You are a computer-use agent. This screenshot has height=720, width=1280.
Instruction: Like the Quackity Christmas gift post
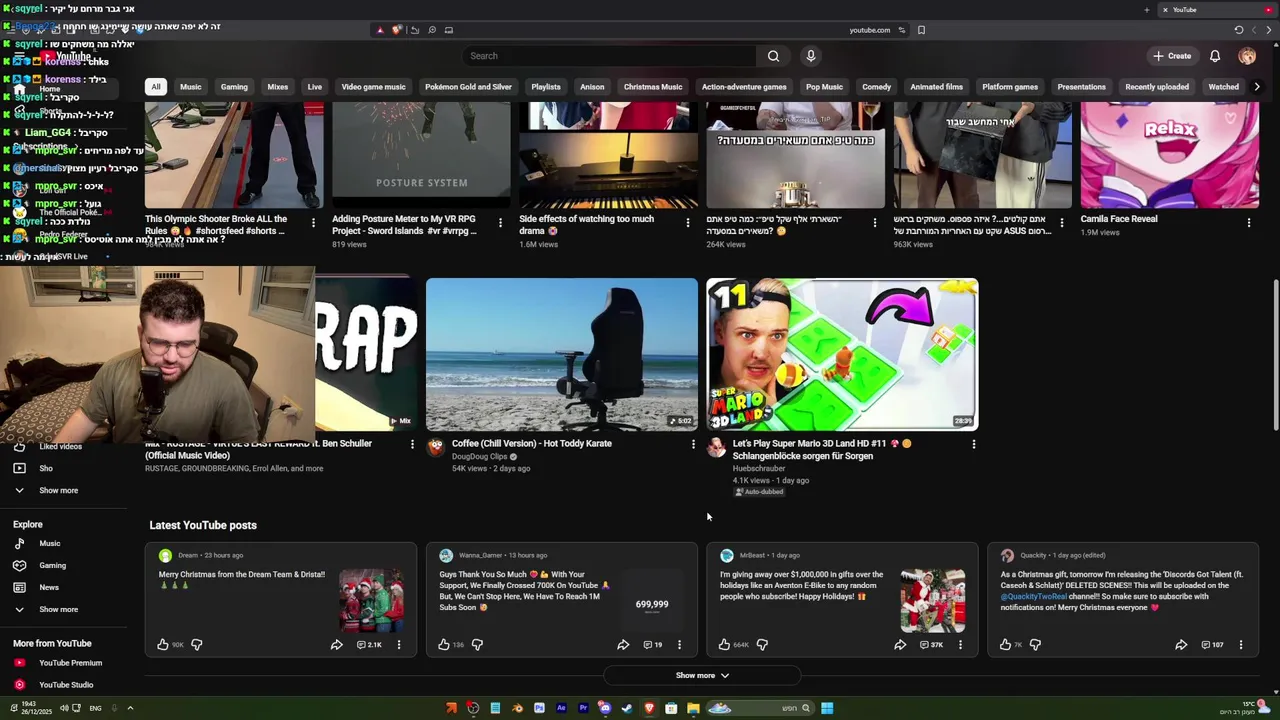[1005, 645]
